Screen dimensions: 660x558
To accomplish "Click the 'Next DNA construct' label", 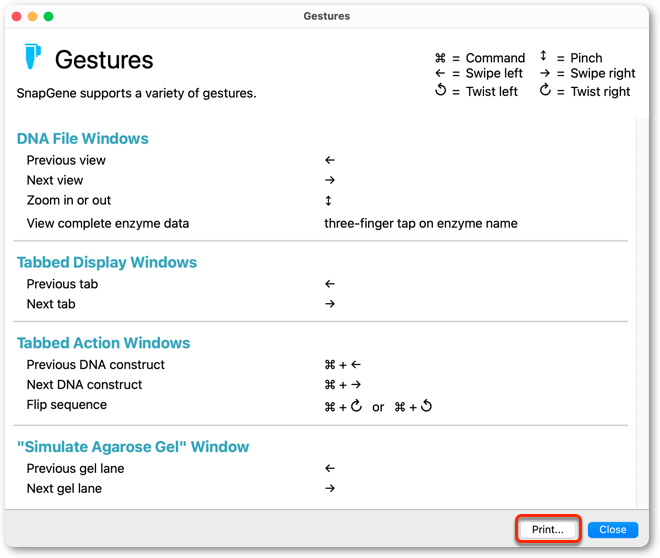I will [x=84, y=385].
